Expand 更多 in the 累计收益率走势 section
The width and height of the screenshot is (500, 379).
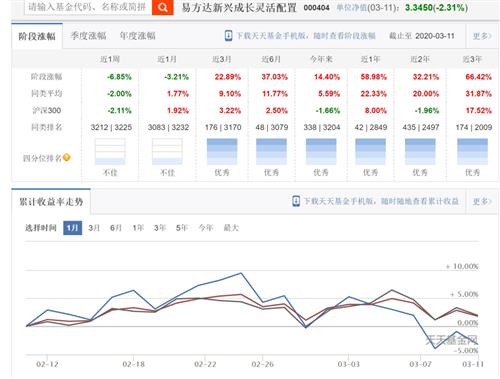click(x=482, y=201)
